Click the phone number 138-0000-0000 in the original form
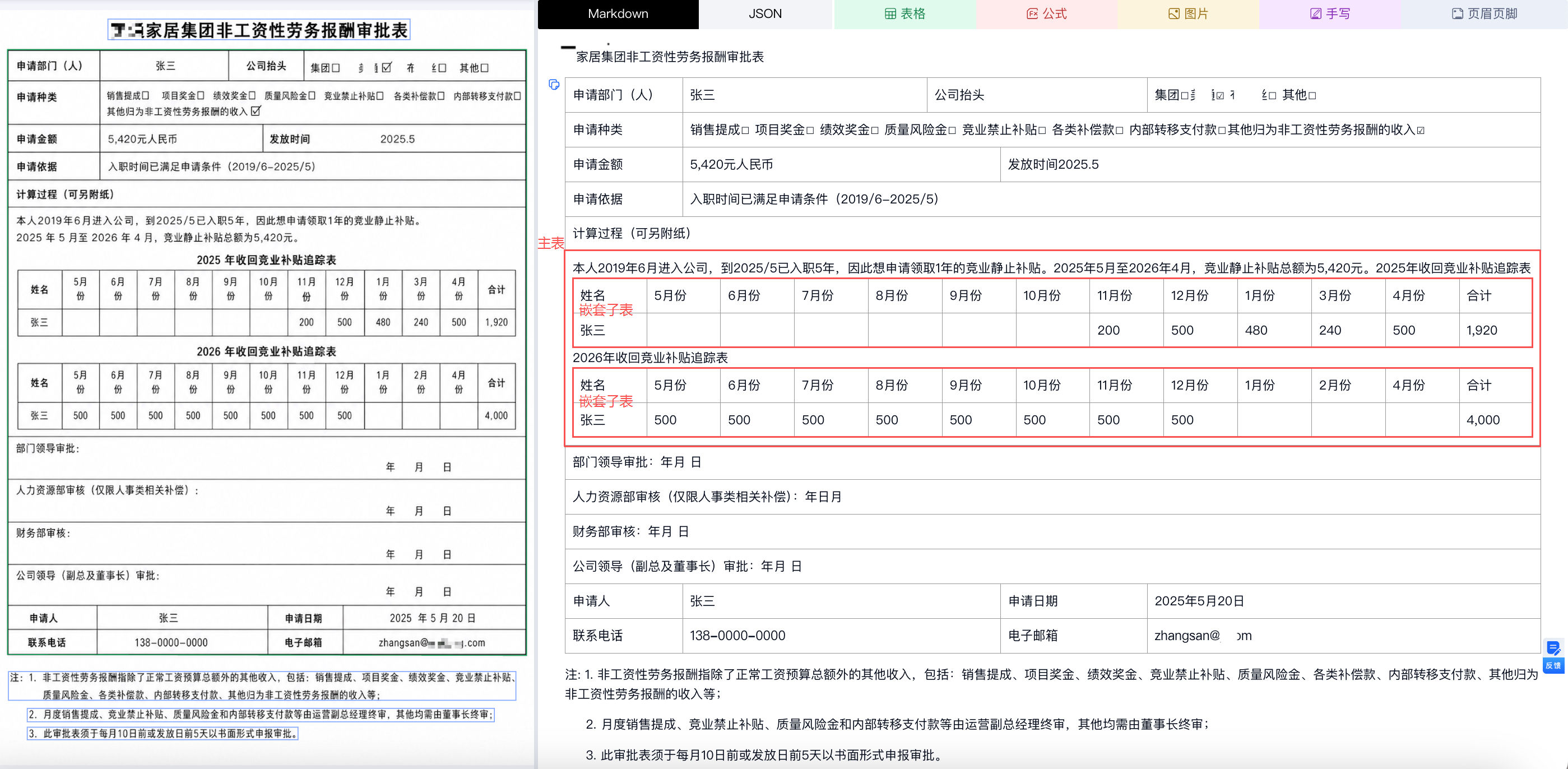This screenshot has width=1568, height=769. point(171,642)
